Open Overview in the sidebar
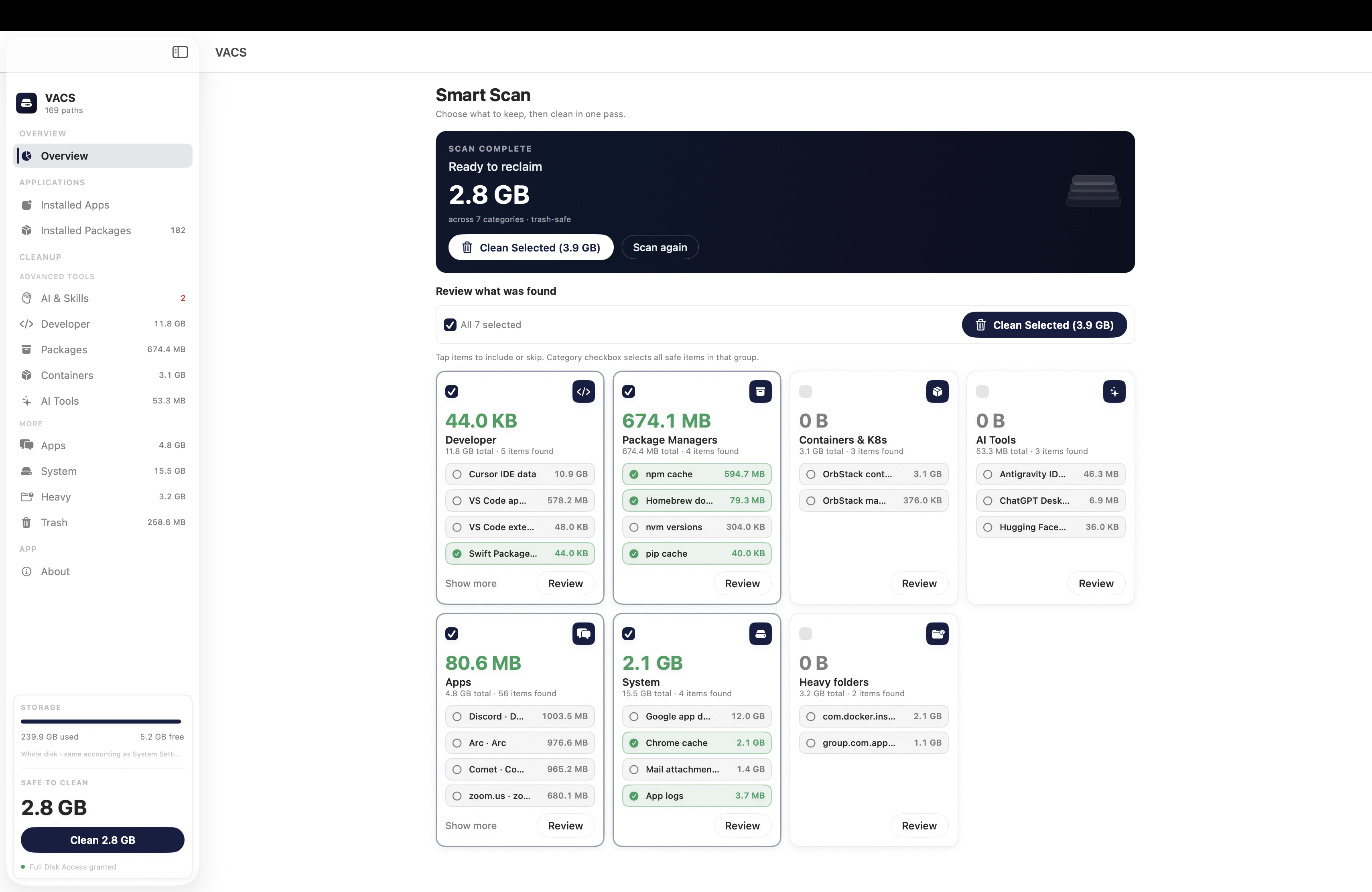This screenshot has width=1372, height=892. (x=103, y=156)
